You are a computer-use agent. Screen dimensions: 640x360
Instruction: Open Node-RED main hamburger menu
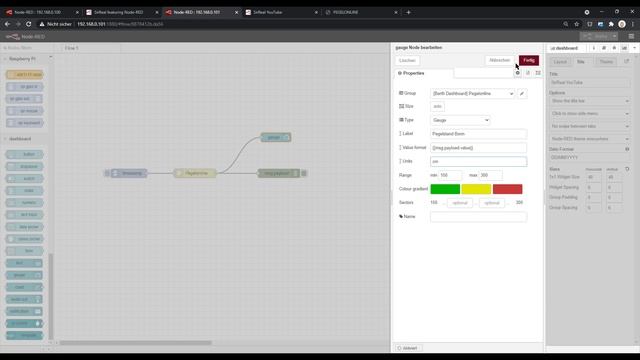pos(631,36)
